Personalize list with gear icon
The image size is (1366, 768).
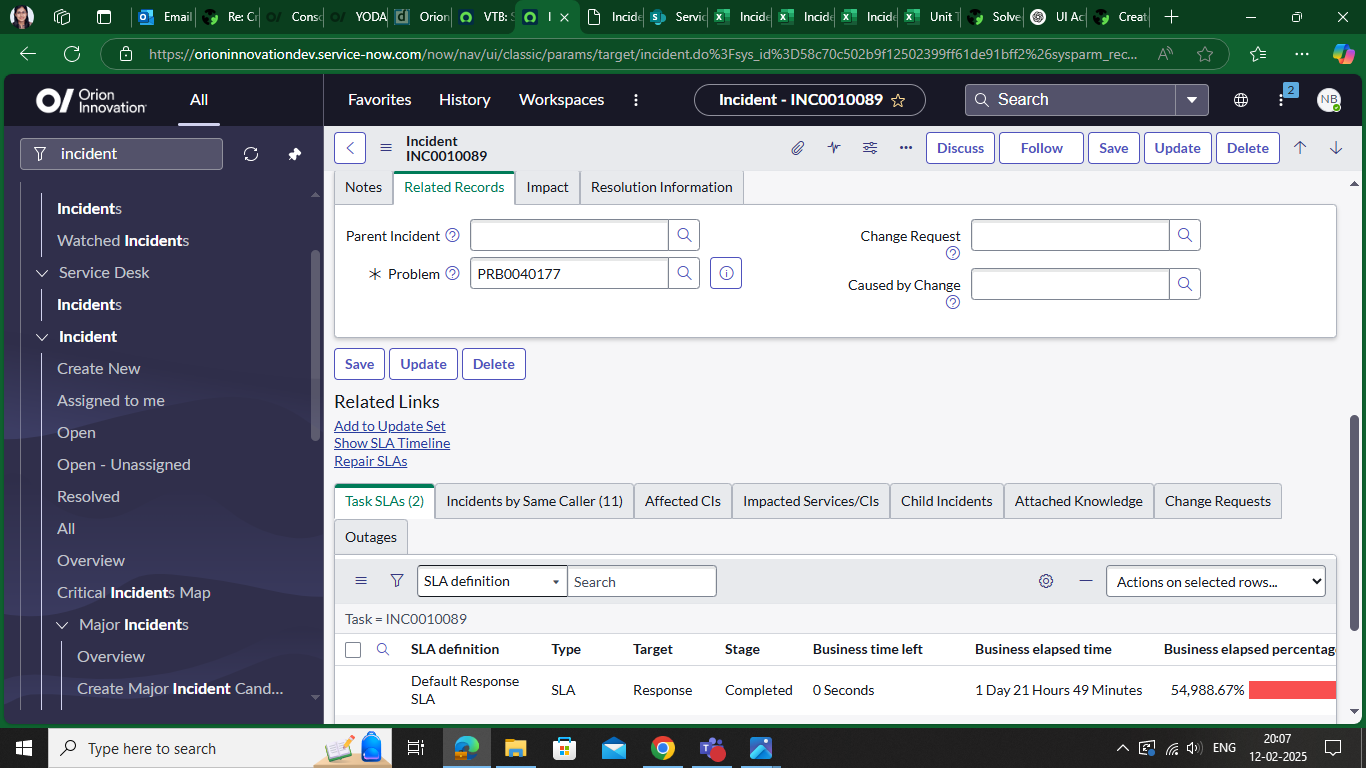coord(1046,581)
